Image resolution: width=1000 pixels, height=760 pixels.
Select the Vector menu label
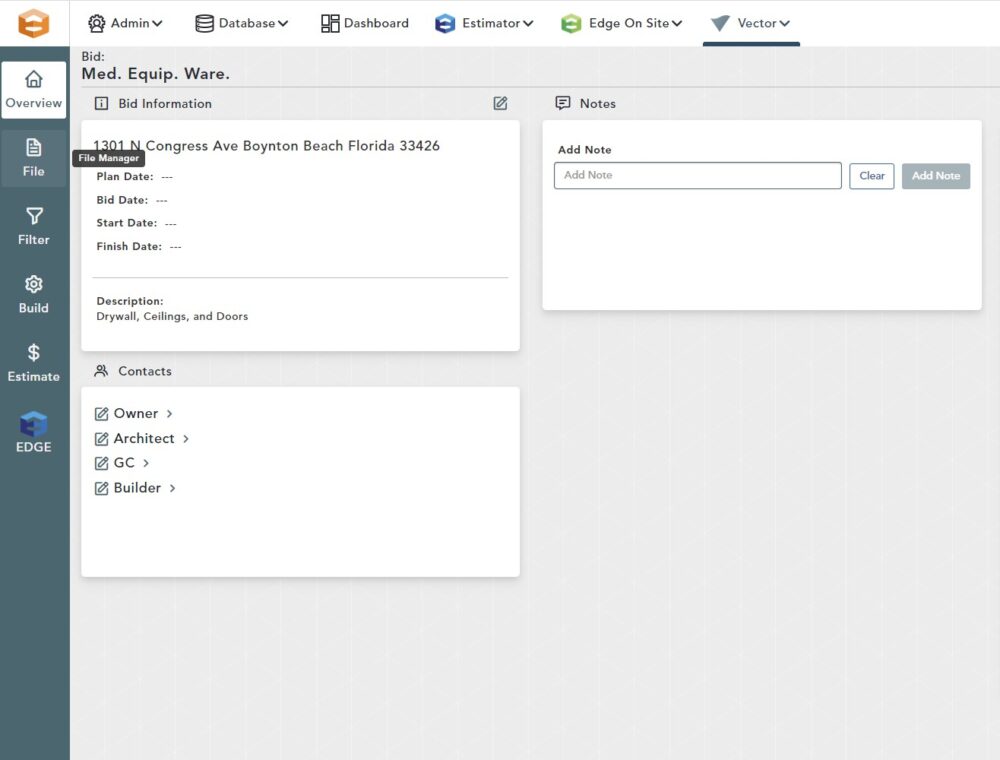click(757, 23)
